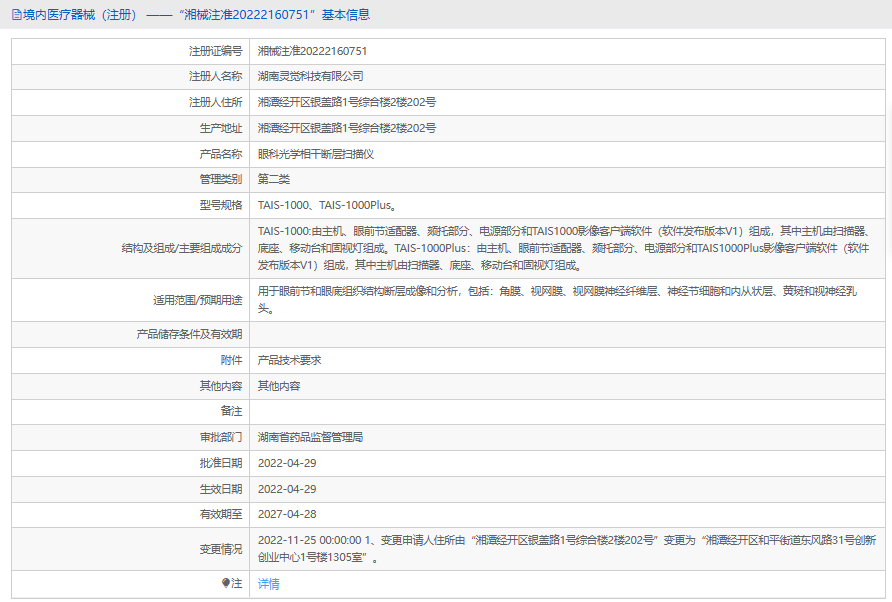Click the 变更情况 change record text
Viewport: 892px width, 602px height.
click(x=566, y=549)
